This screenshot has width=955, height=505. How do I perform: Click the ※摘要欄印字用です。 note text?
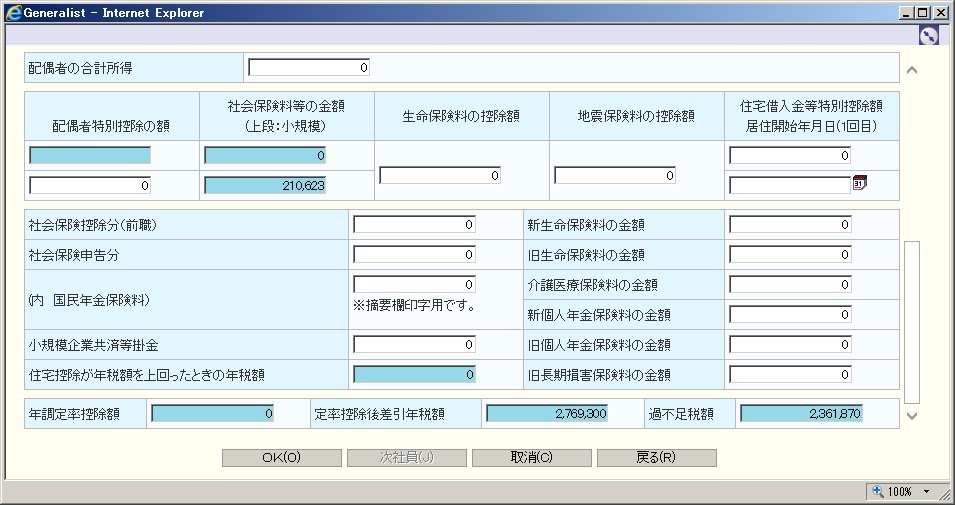pos(414,306)
